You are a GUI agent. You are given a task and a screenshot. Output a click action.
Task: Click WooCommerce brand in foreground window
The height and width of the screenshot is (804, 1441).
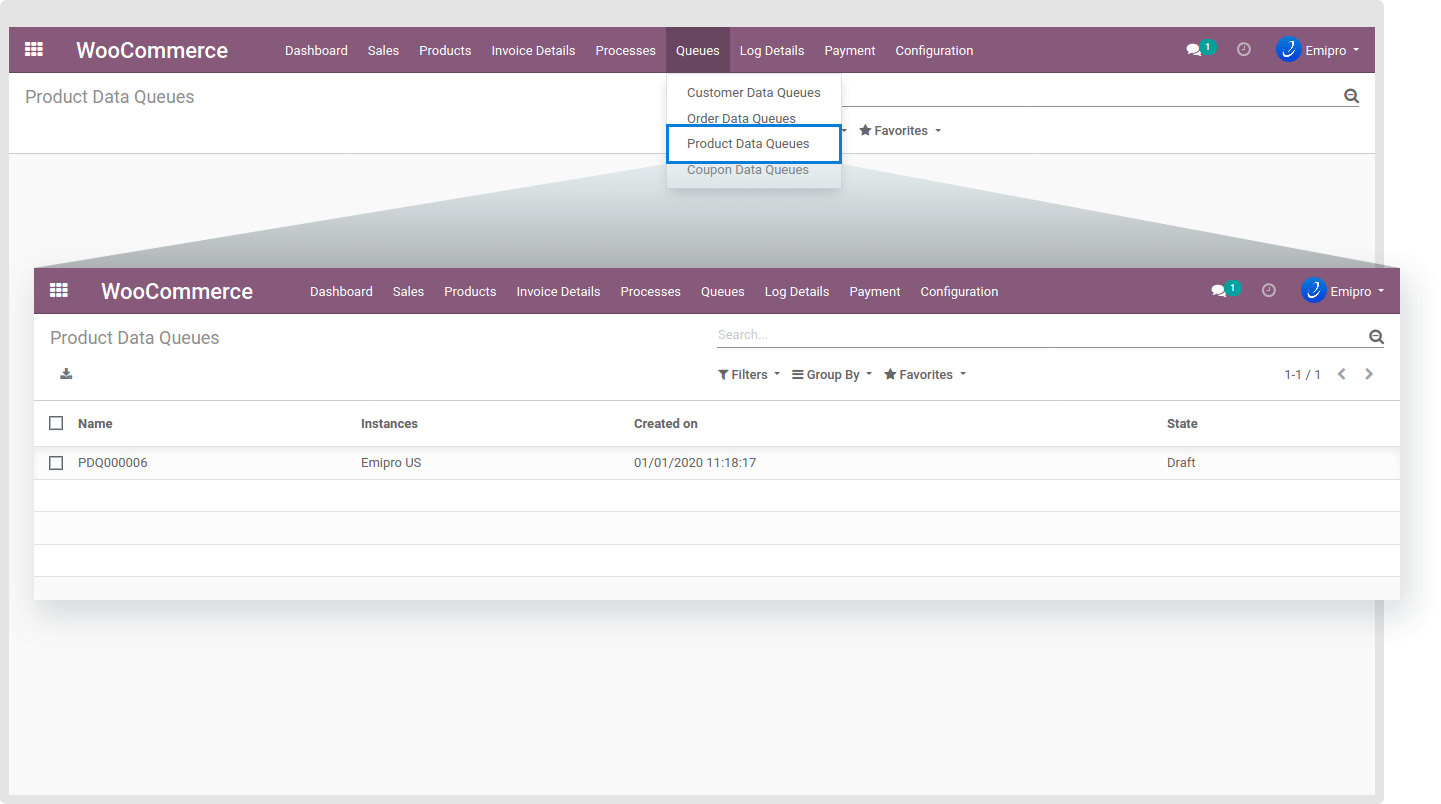click(x=177, y=292)
